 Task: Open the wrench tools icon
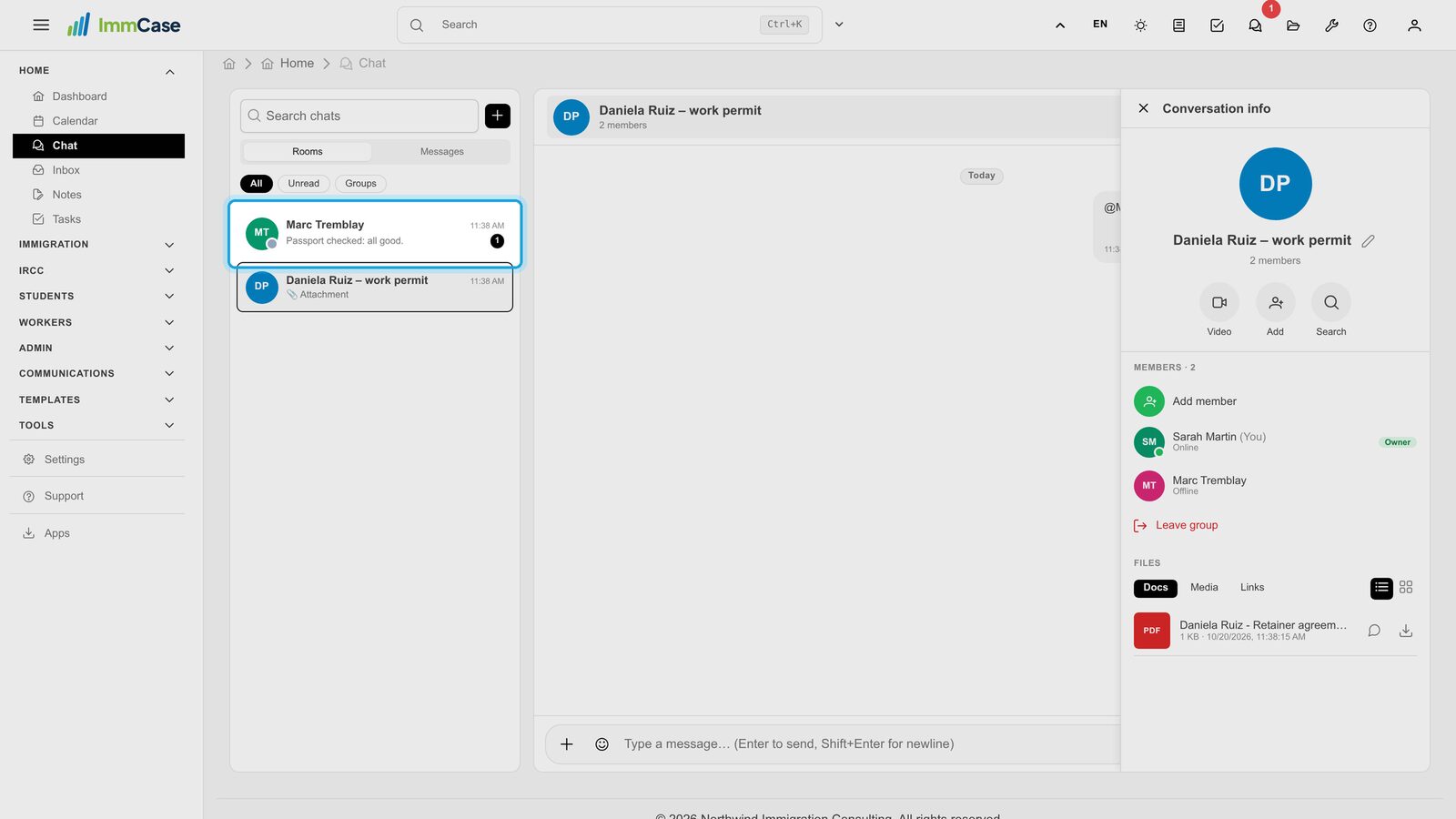tap(1331, 25)
